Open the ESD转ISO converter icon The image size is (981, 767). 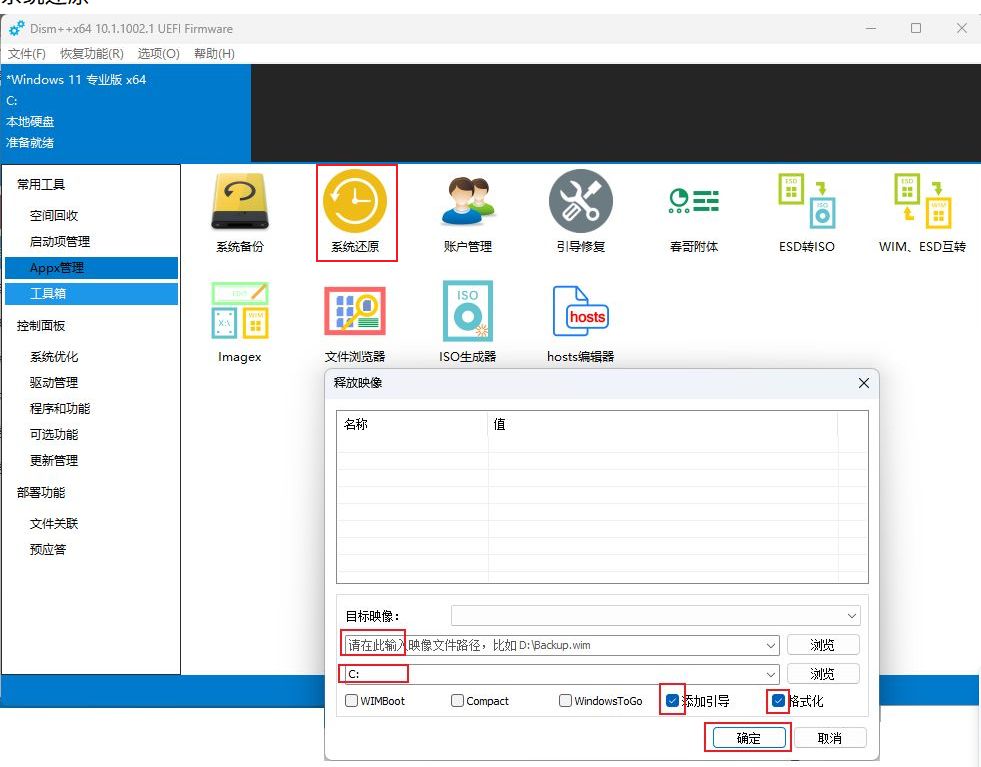pyautogui.click(x=806, y=201)
